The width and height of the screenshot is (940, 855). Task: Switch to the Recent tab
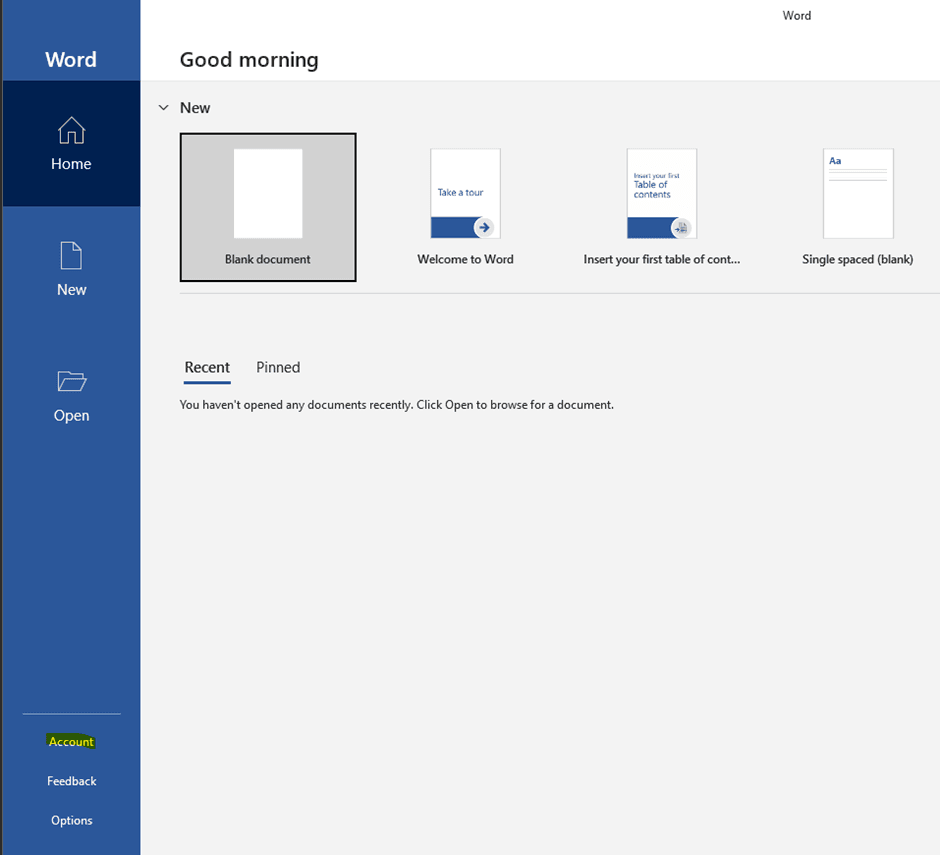point(207,367)
